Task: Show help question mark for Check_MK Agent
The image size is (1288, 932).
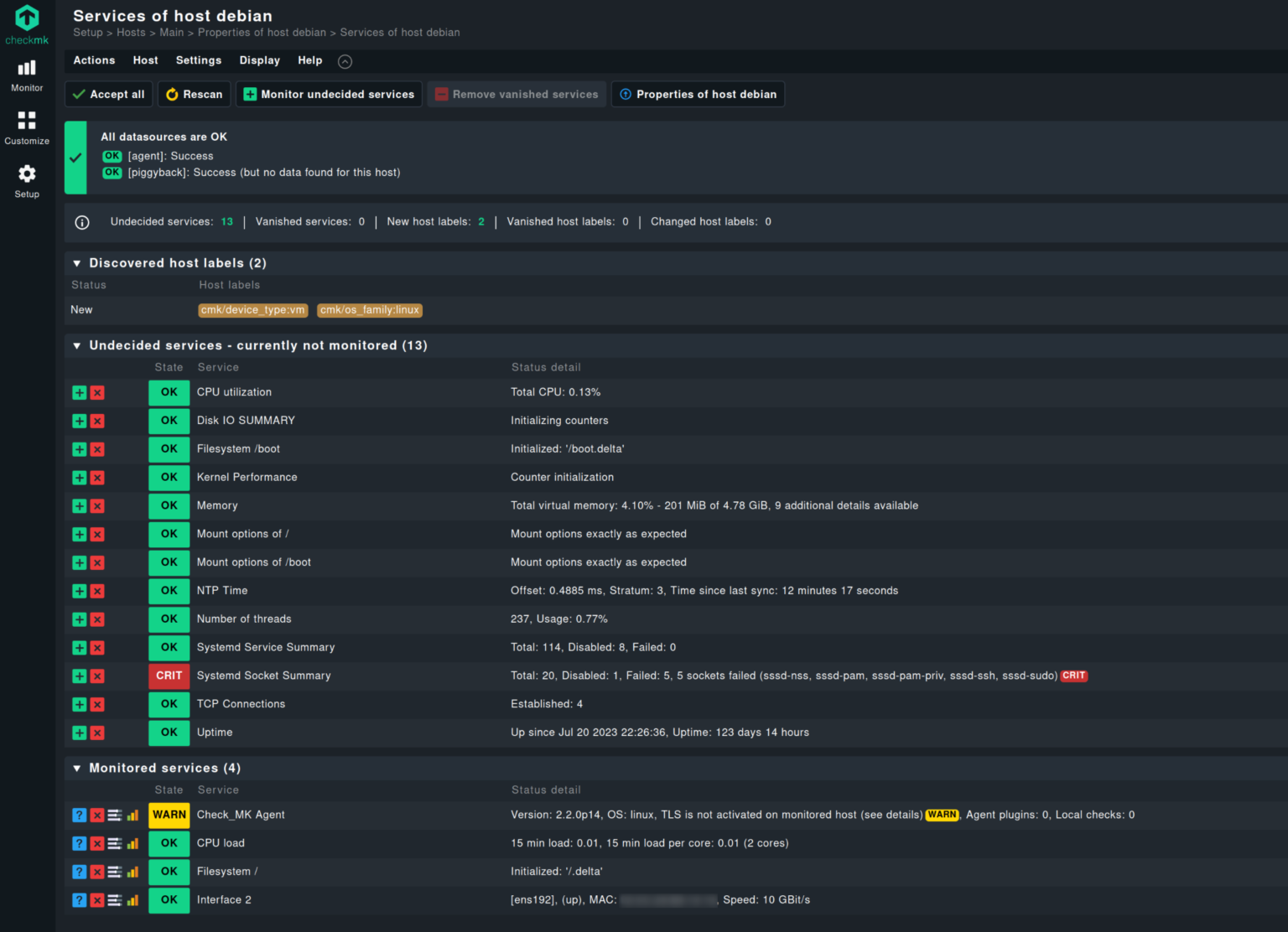Action: point(79,815)
